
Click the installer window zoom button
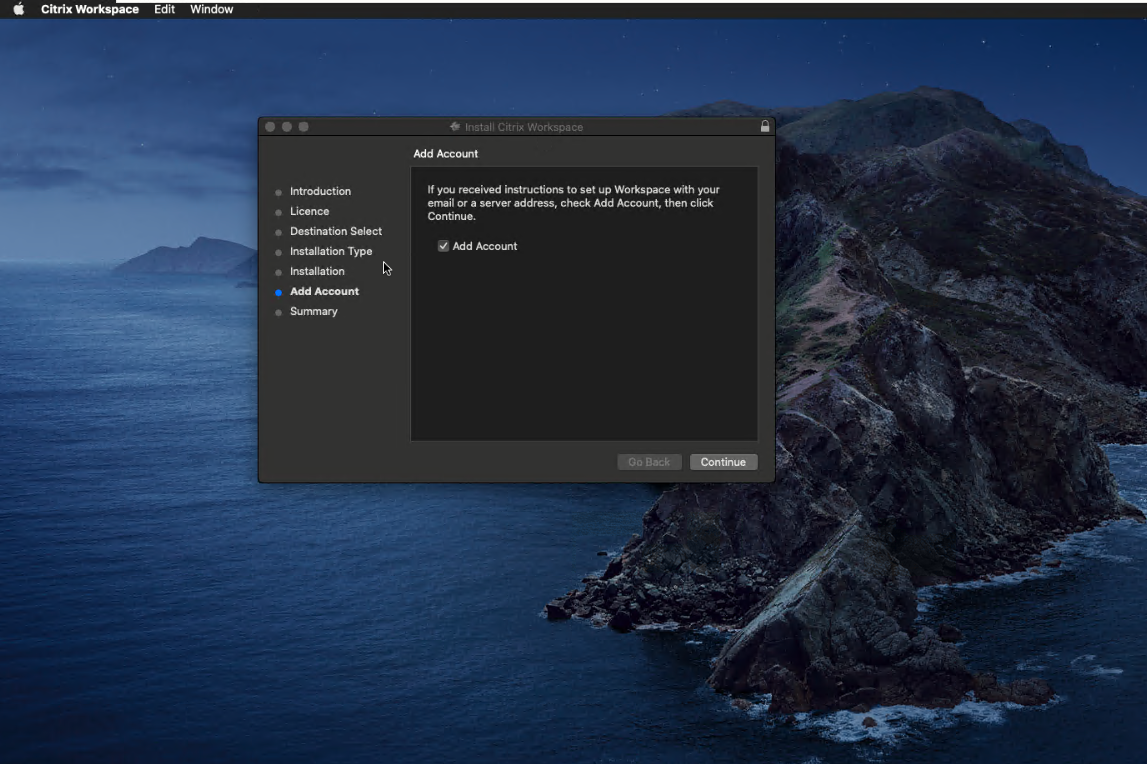coord(304,127)
